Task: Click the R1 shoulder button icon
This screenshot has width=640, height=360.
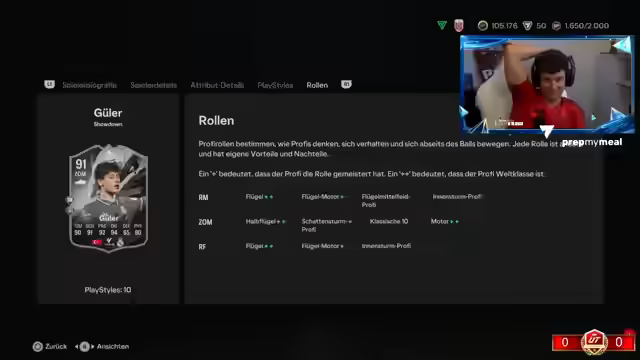Action: click(346, 84)
